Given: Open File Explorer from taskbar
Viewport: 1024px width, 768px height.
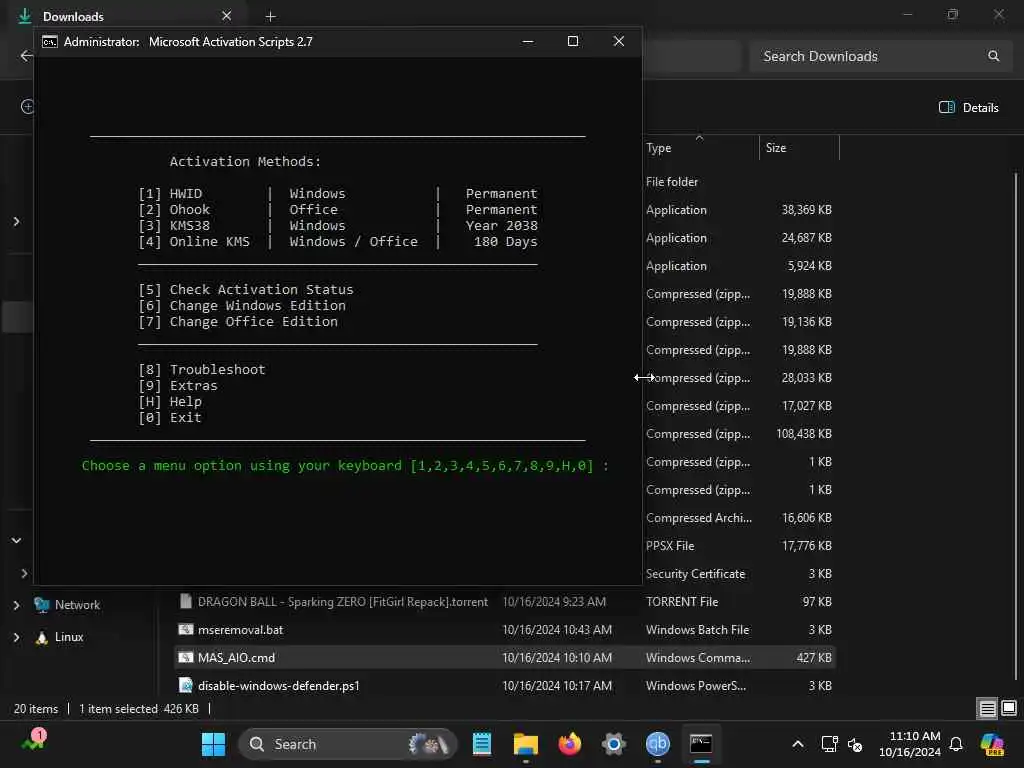Looking at the screenshot, I should [x=526, y=744].
